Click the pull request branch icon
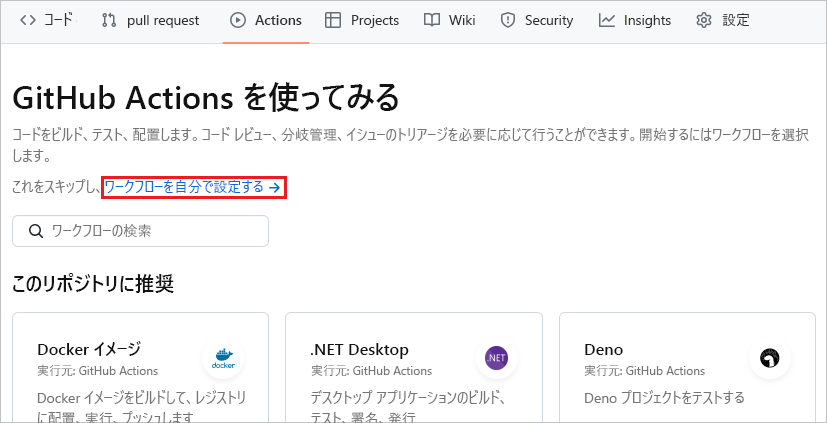 (x=109, y=20)
